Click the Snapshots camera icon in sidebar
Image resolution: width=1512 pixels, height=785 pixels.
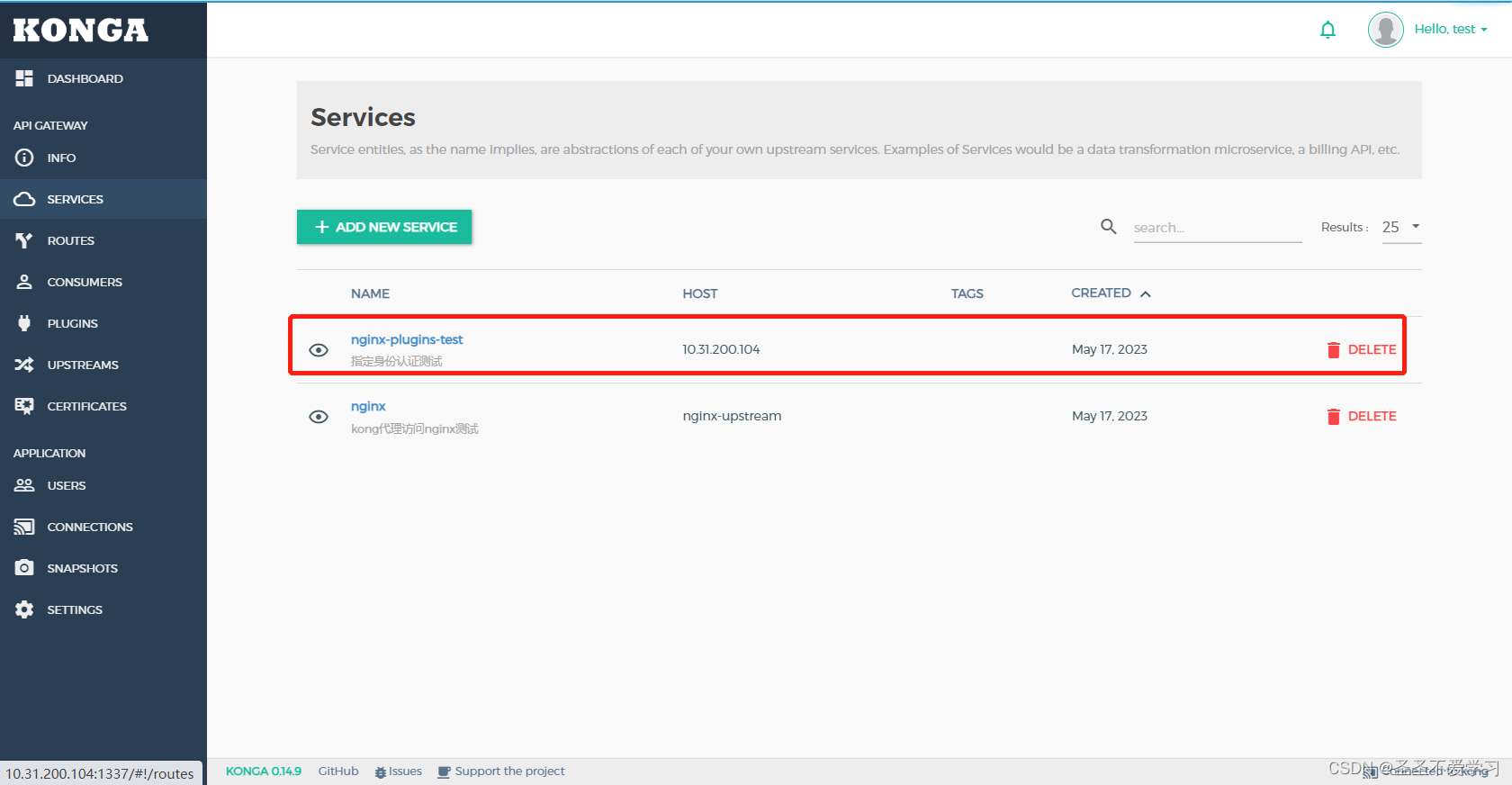click(x=24, y=568)
